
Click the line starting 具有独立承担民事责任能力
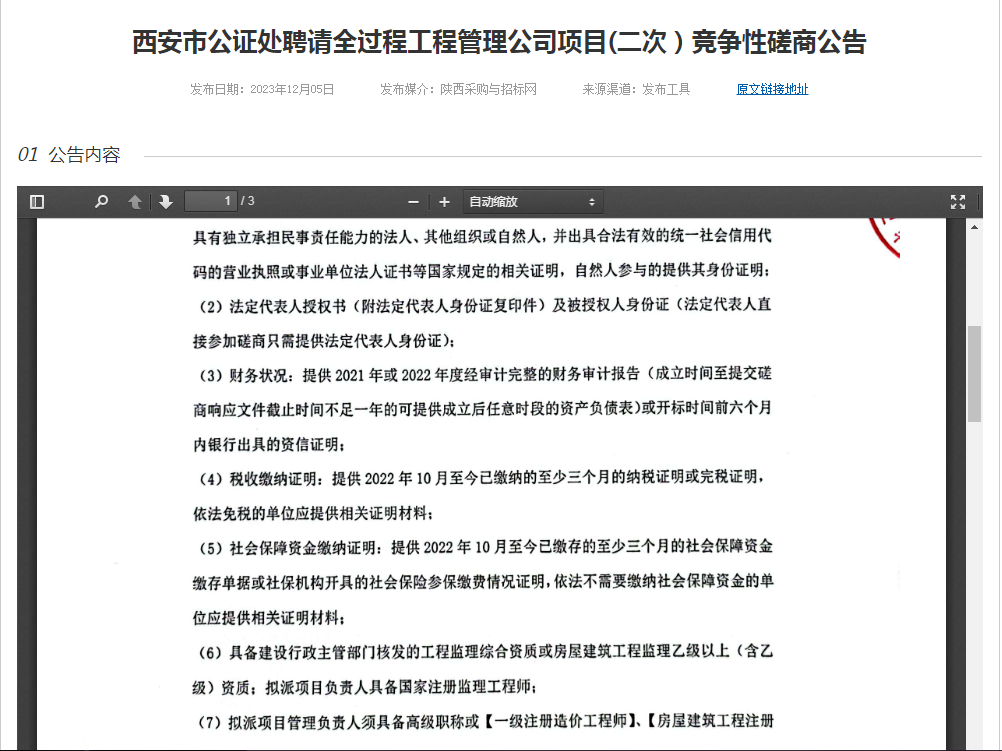pyautogui.click(x=482, y=236)
